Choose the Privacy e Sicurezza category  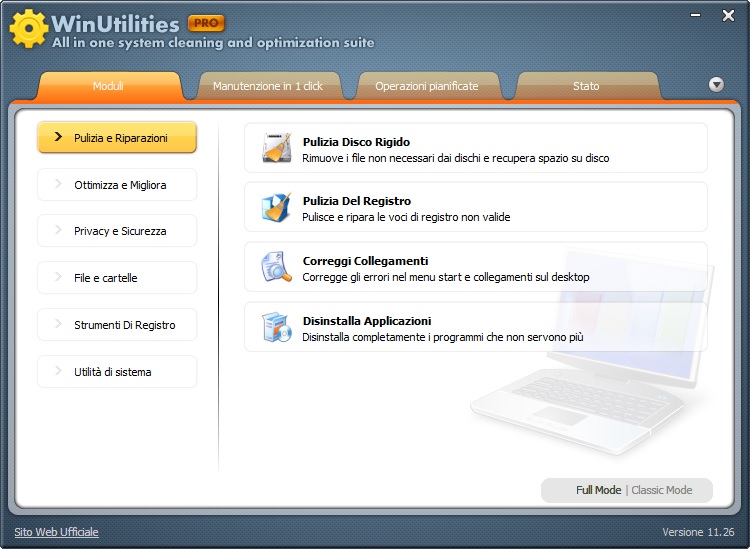click(117, 231)
